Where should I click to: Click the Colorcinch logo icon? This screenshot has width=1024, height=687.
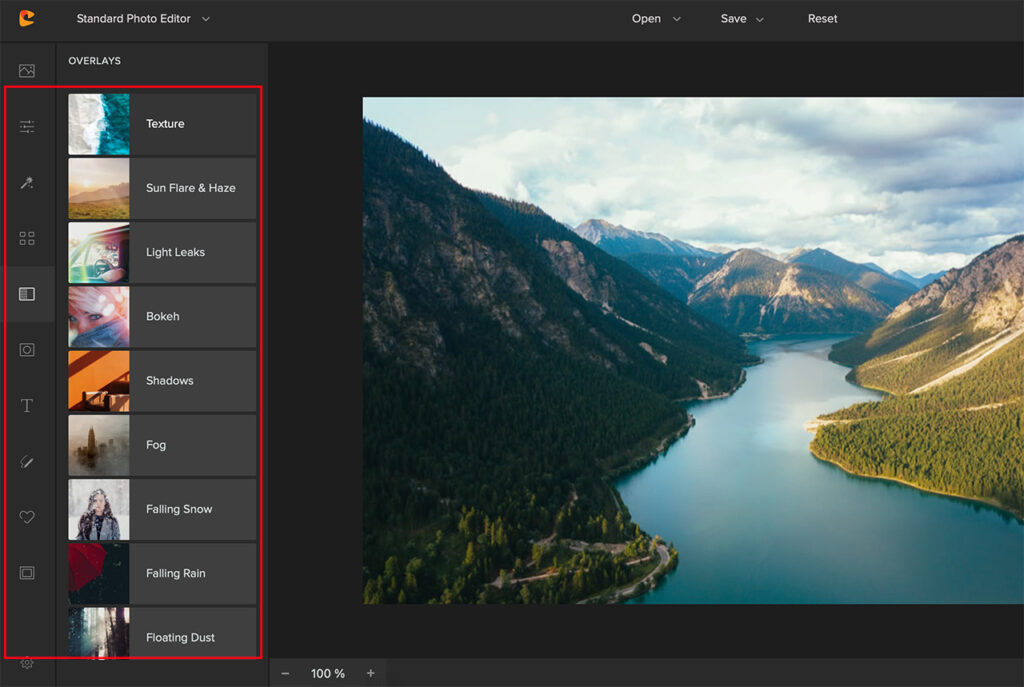pos(27,18)
